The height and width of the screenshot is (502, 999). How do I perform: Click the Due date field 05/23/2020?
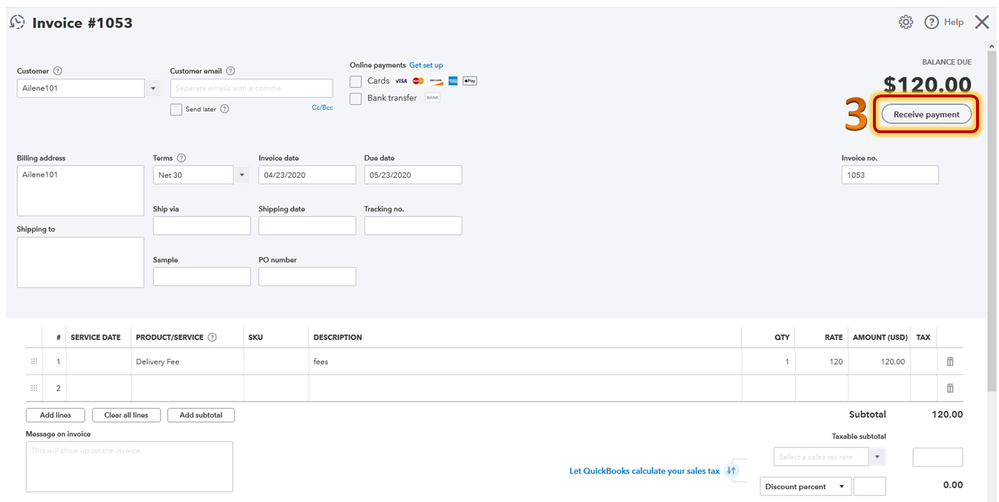coord(413,175)
